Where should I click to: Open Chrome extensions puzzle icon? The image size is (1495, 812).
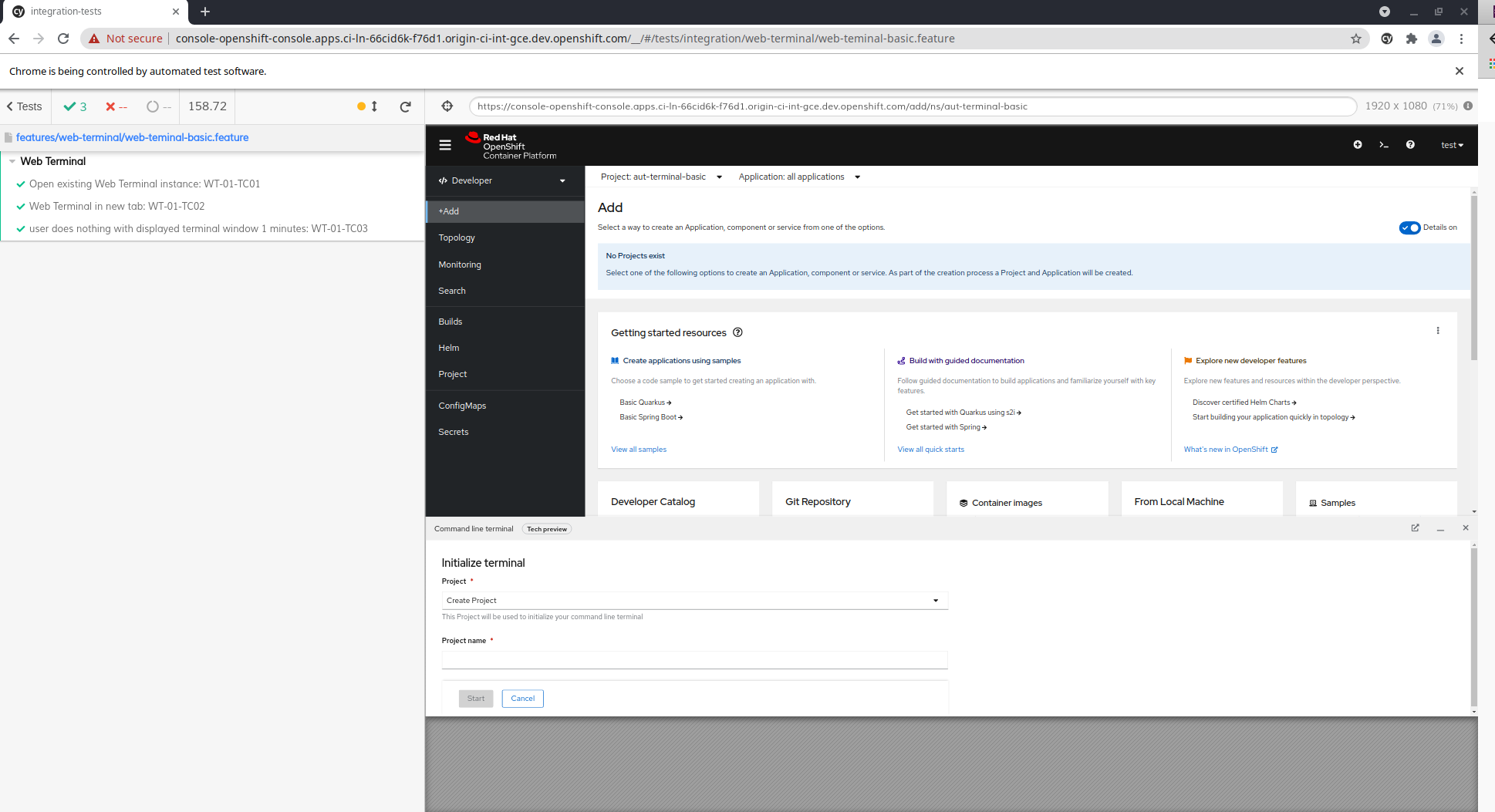coord(1412,39)
